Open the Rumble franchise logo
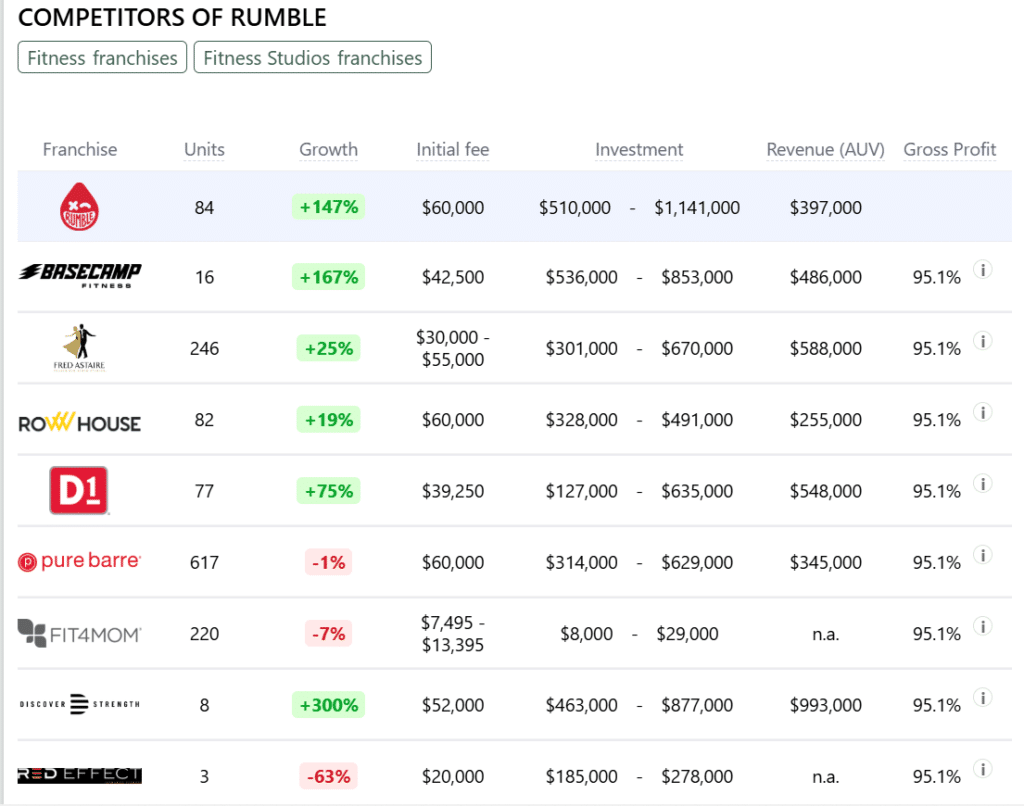Screen dimensions: 1024x806 point(79,207)
